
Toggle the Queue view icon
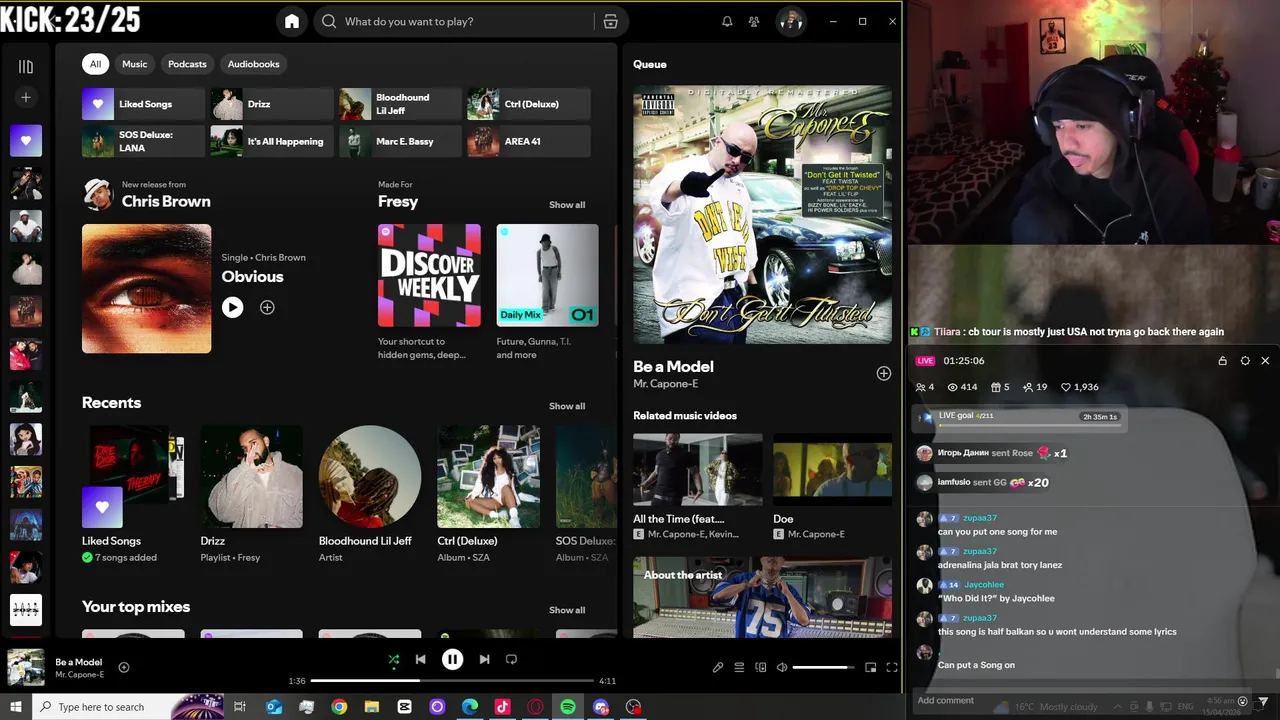pos(739,667)
